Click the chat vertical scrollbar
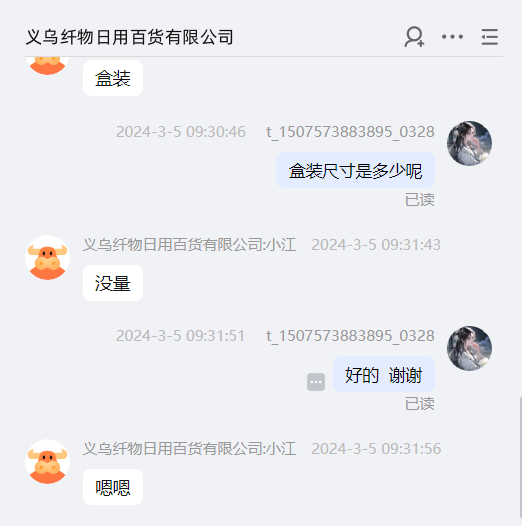Image resolution: width=522 pixels, height=526 pixels. tap(520, 458)
